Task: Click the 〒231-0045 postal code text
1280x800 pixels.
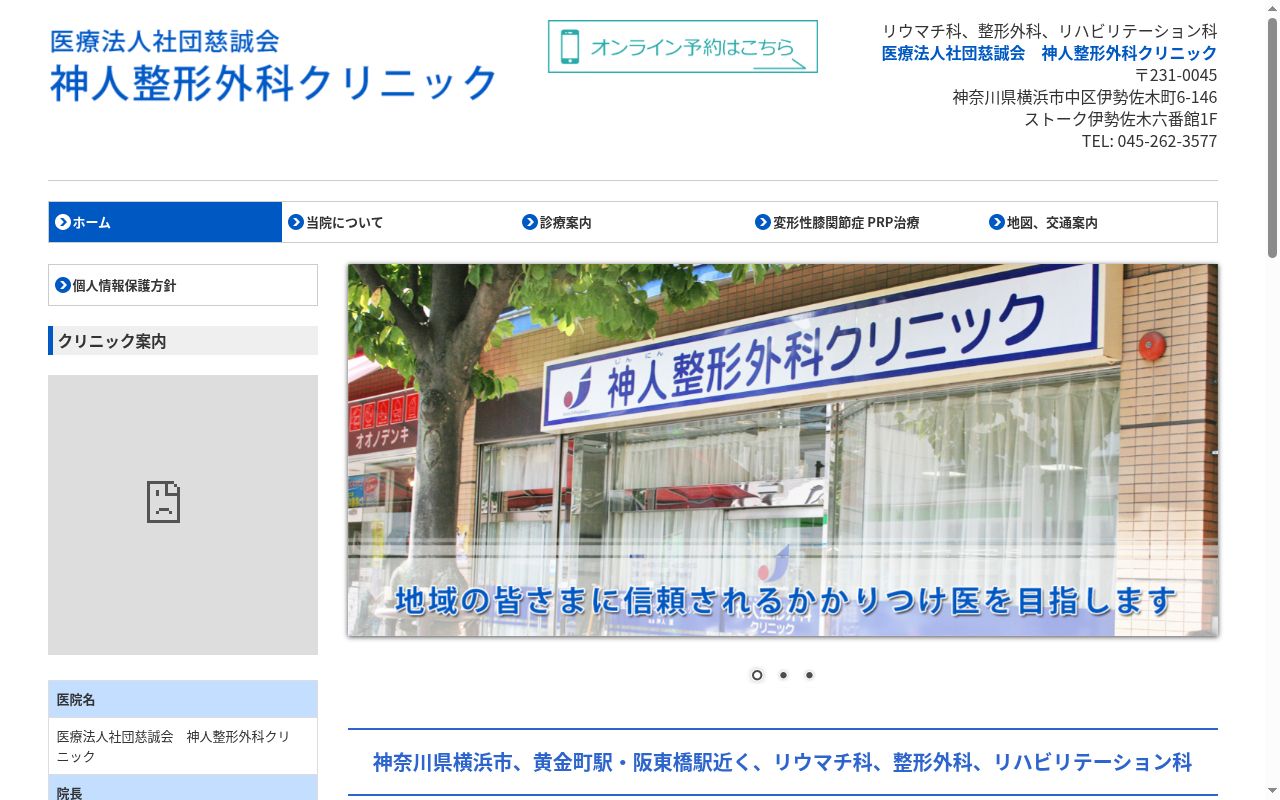Action: [1176, 75]
